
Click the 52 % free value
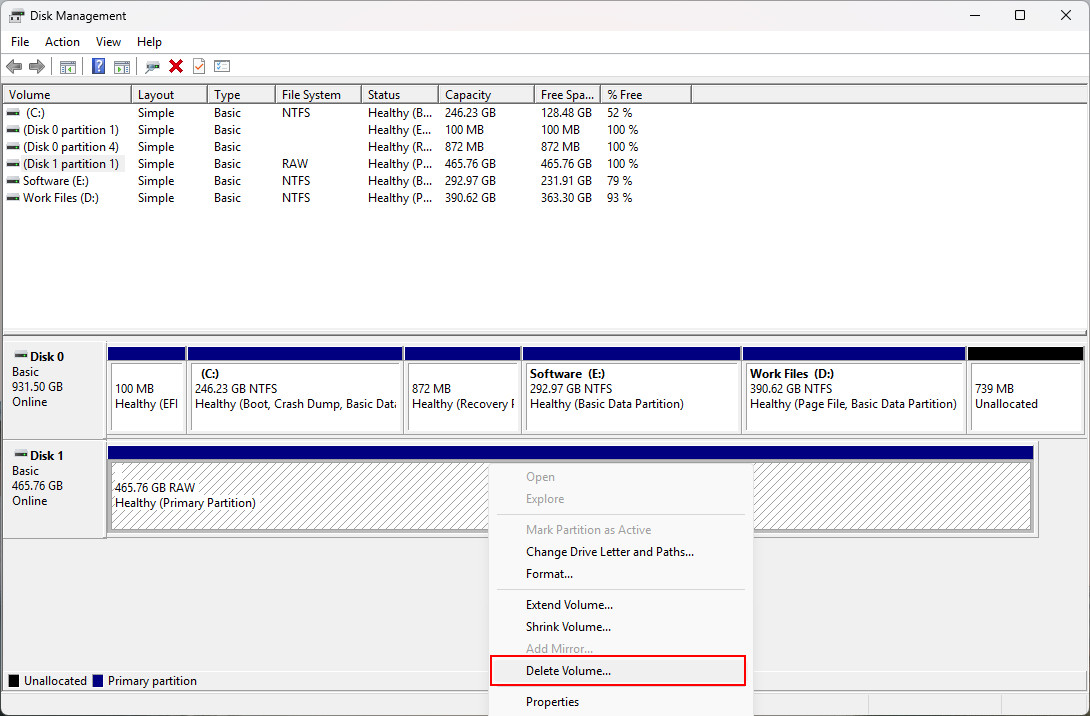click(x=619, y=113)
